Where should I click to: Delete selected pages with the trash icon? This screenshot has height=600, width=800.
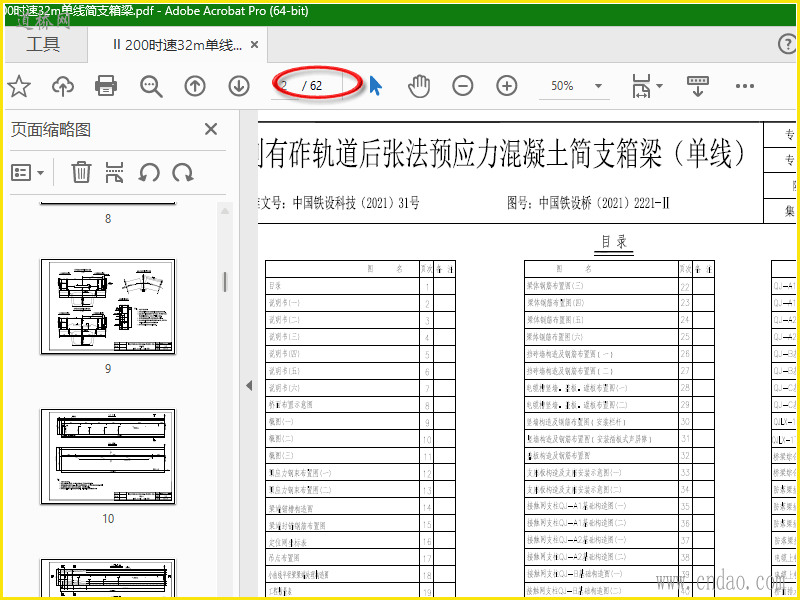click(x=81, y=172)
